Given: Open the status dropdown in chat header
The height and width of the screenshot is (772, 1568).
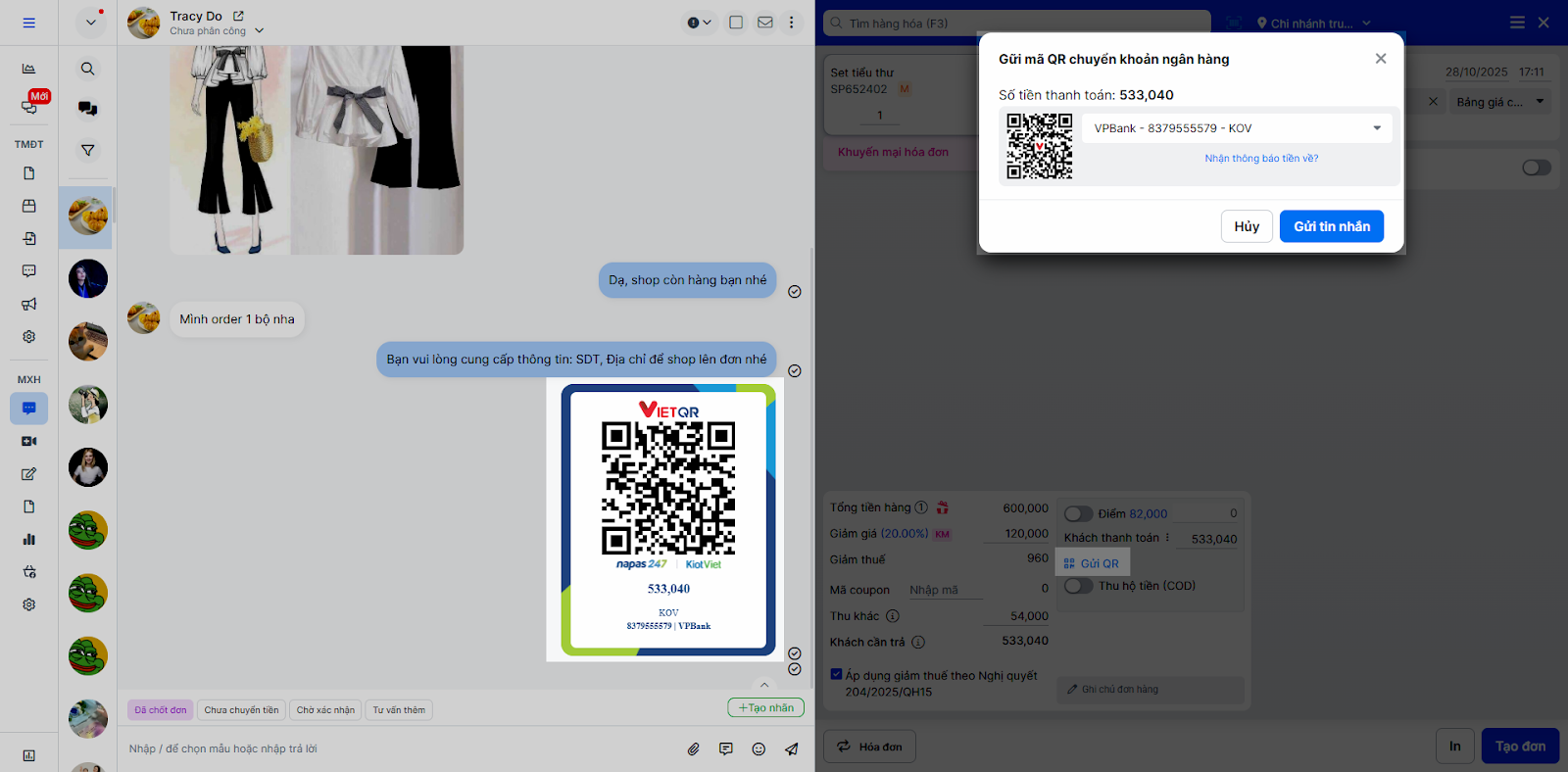Looking at the screenshot, I should pos(700,23).
